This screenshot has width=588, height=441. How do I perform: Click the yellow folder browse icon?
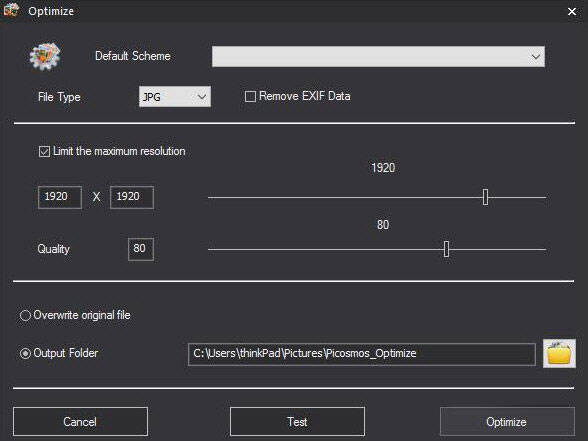click(x=559, y=354)
